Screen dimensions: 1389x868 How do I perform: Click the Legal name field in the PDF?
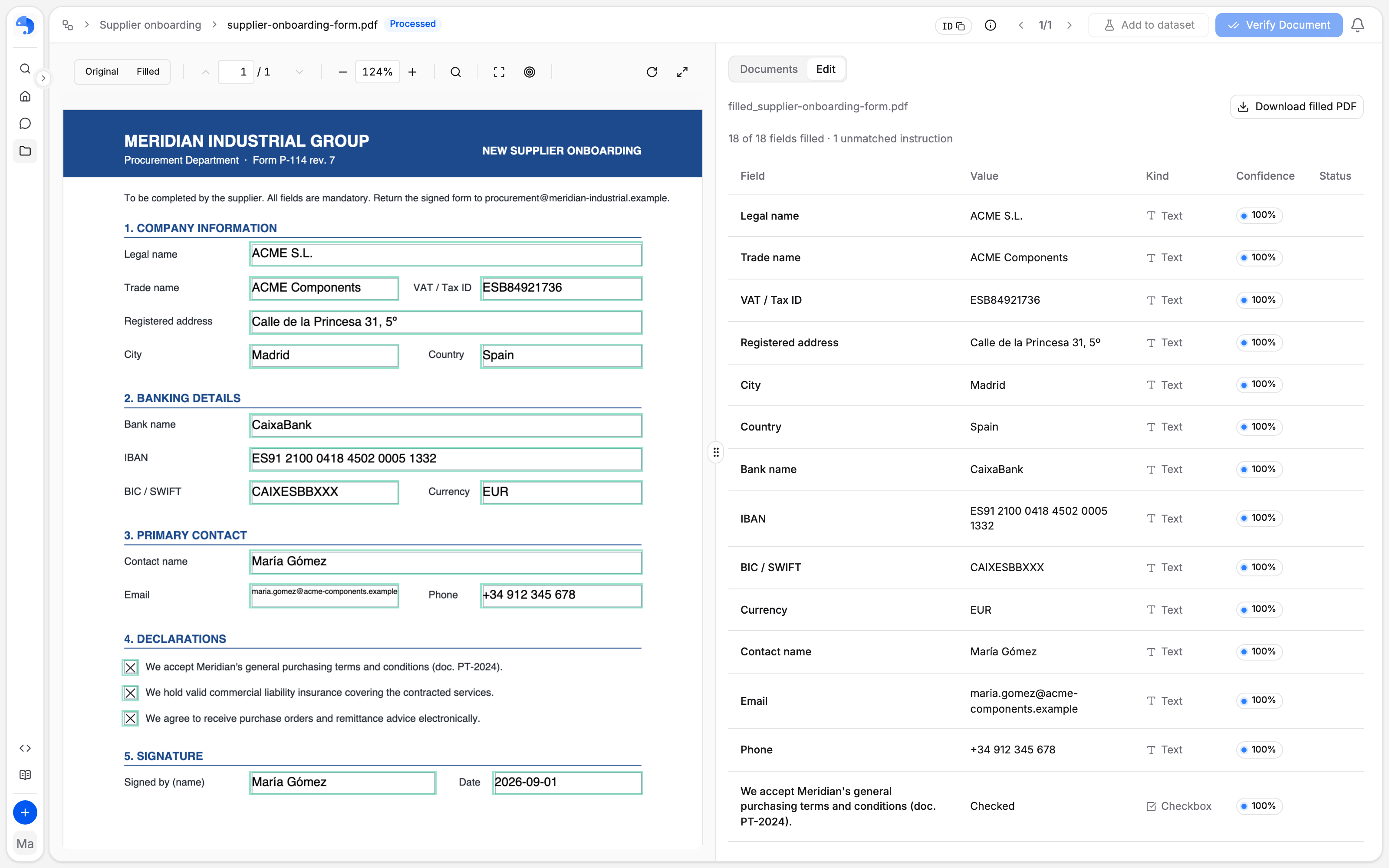(446, 254)
